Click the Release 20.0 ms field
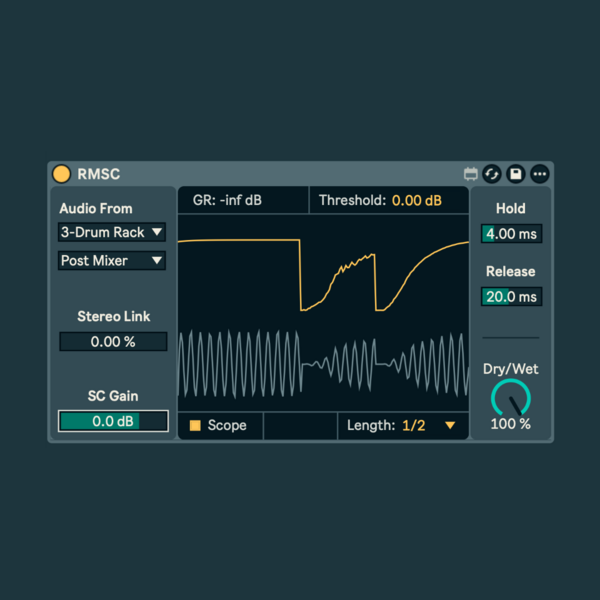Screen dimensions: 600x600 tap(511, 297)
